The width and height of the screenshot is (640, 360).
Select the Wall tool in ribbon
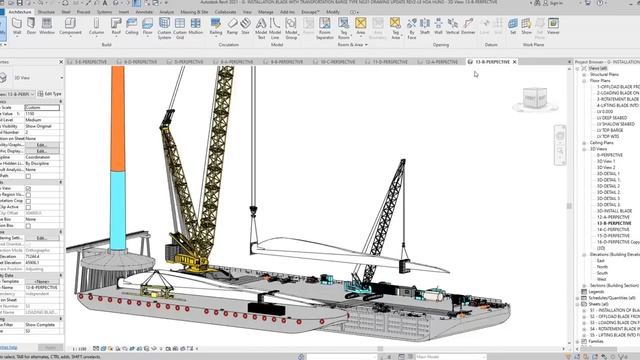click(x=17, y=27)
